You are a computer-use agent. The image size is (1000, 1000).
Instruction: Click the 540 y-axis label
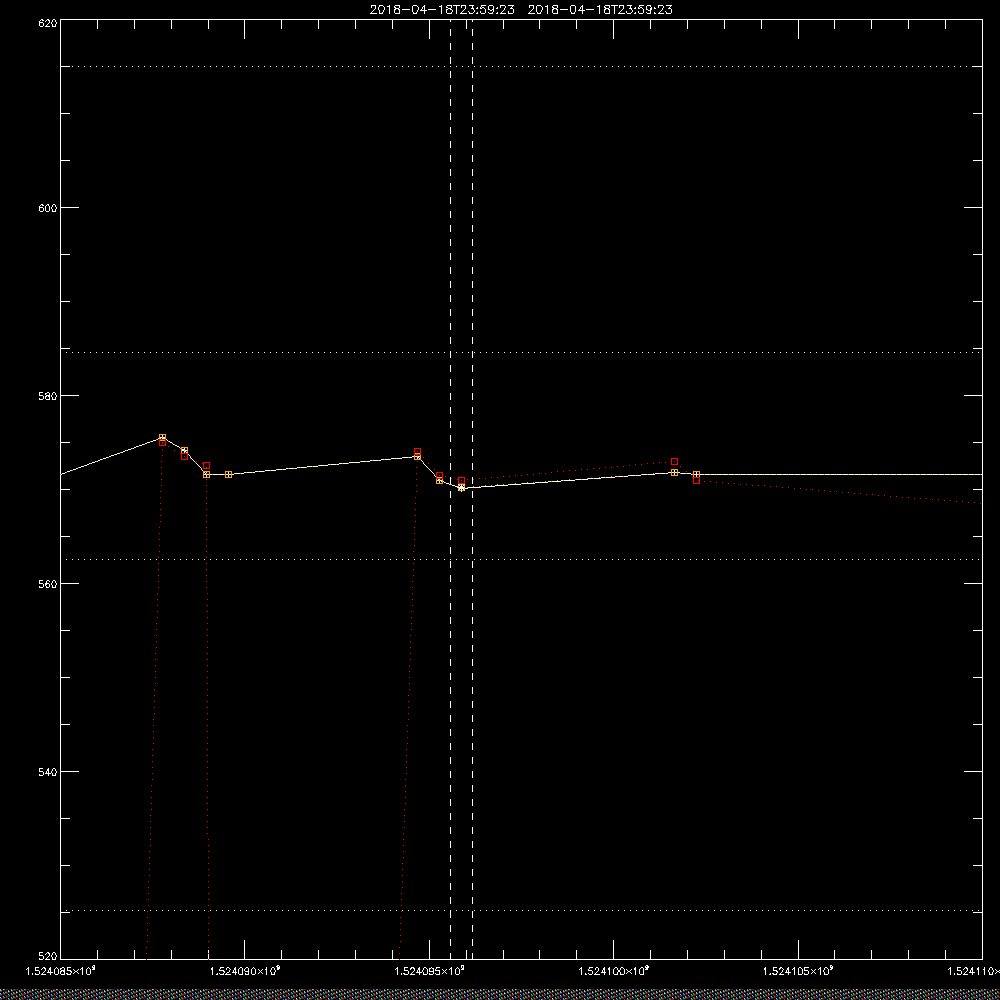tap(48, 772)
